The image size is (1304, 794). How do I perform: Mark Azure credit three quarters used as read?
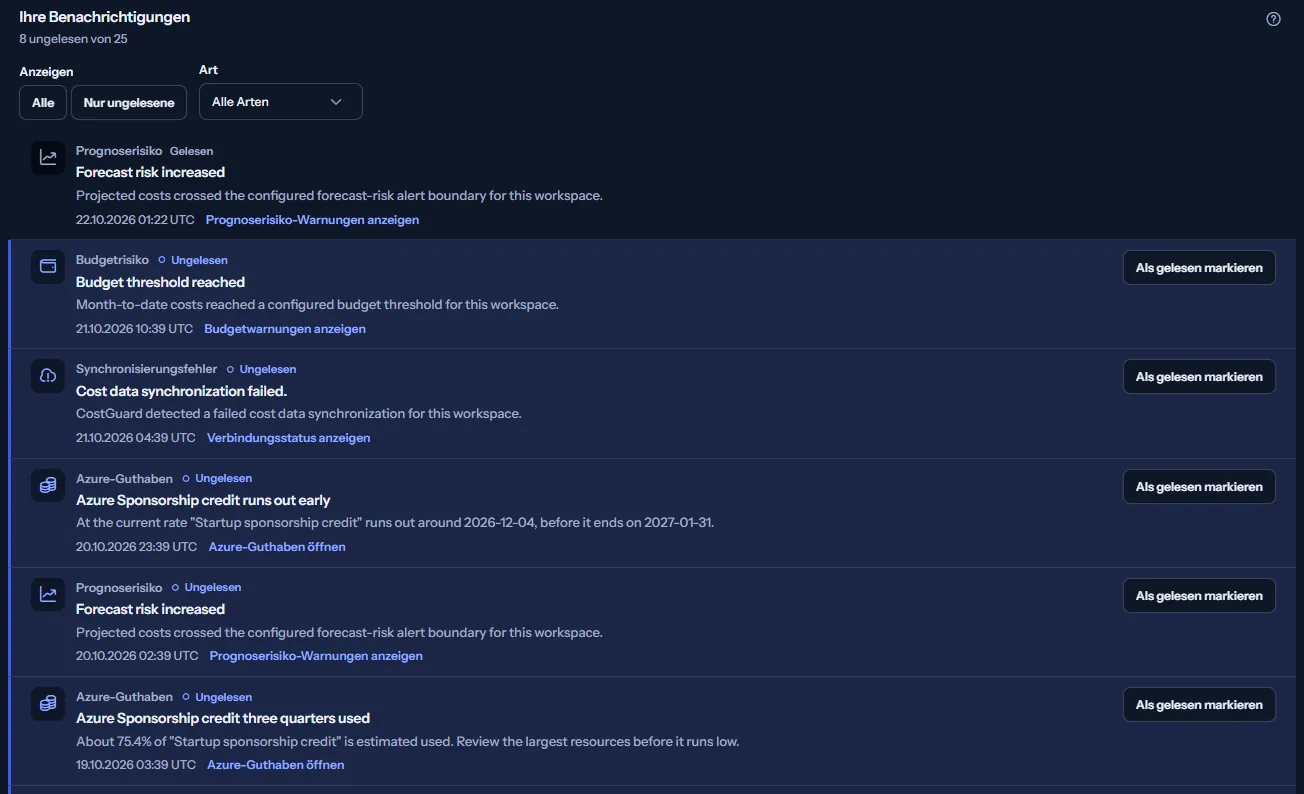(1199, 705)
